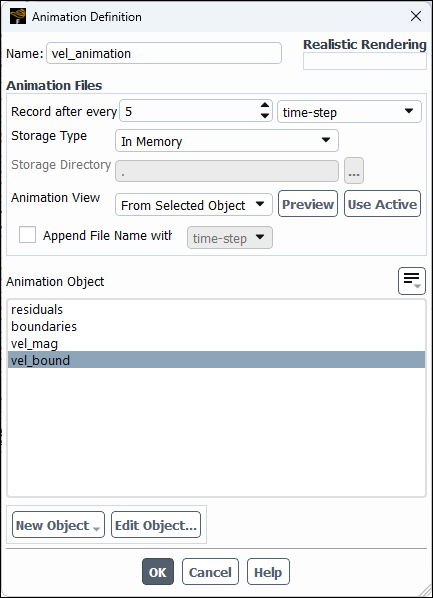Screen dimensions: 433x598
Task: Select vel_mag in Animation Object list
Action: click(216, 343)
